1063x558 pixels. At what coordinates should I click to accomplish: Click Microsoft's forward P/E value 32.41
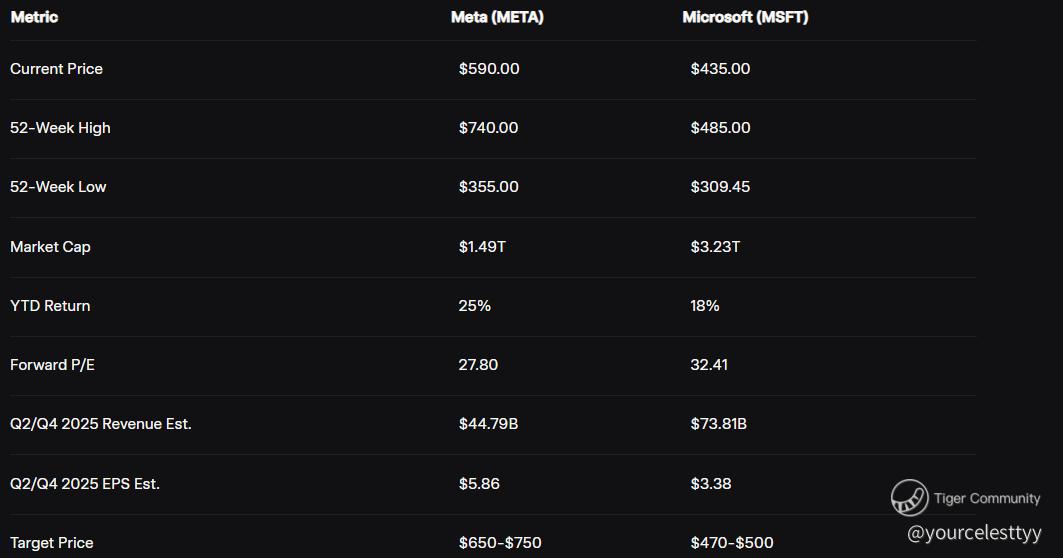pyautogui.click(x=709, y=365)
